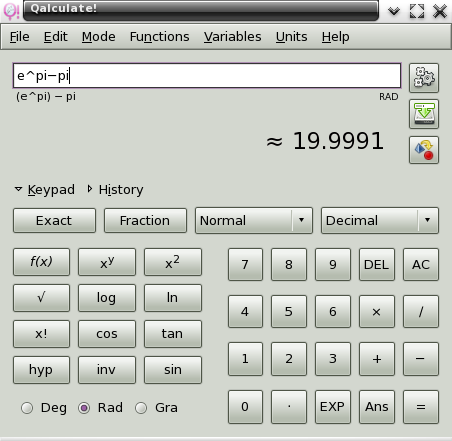Click the AC clear button
The height and width of the screenshot is (441, 452).
tap(421, 264)
